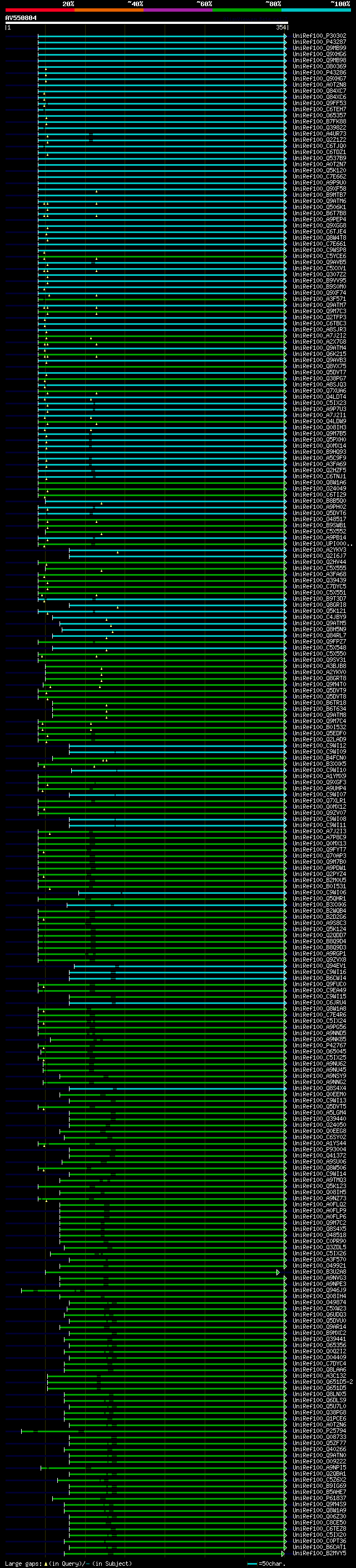This screenshot has height=1568, width=356.
Task: Click the ~40% orange legend segment
Action: pyautogui.click(x=109, y=10)
